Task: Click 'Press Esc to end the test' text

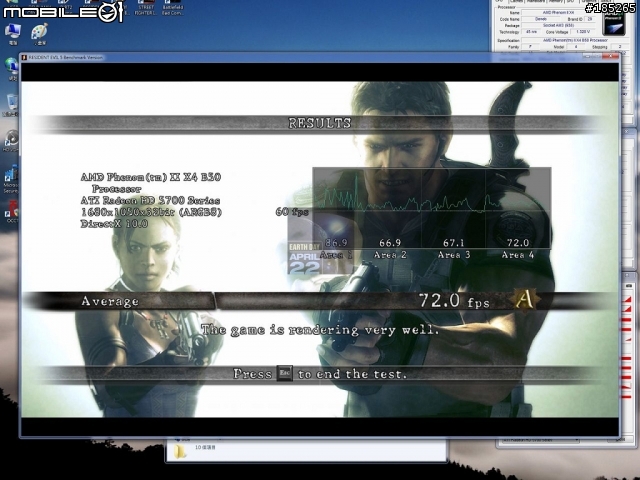Action: [320, 374]
